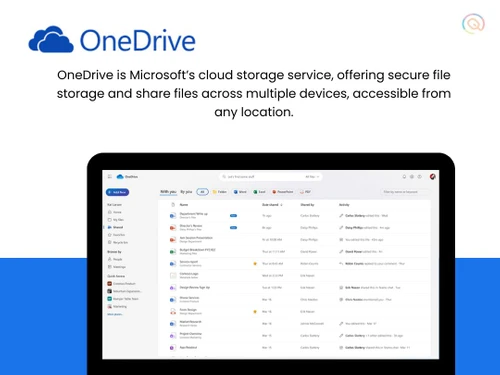Image resolution: width=500 pixels, height=375 pixels.
Task: Select Shared in the sidebar
Action: (115, 227)
